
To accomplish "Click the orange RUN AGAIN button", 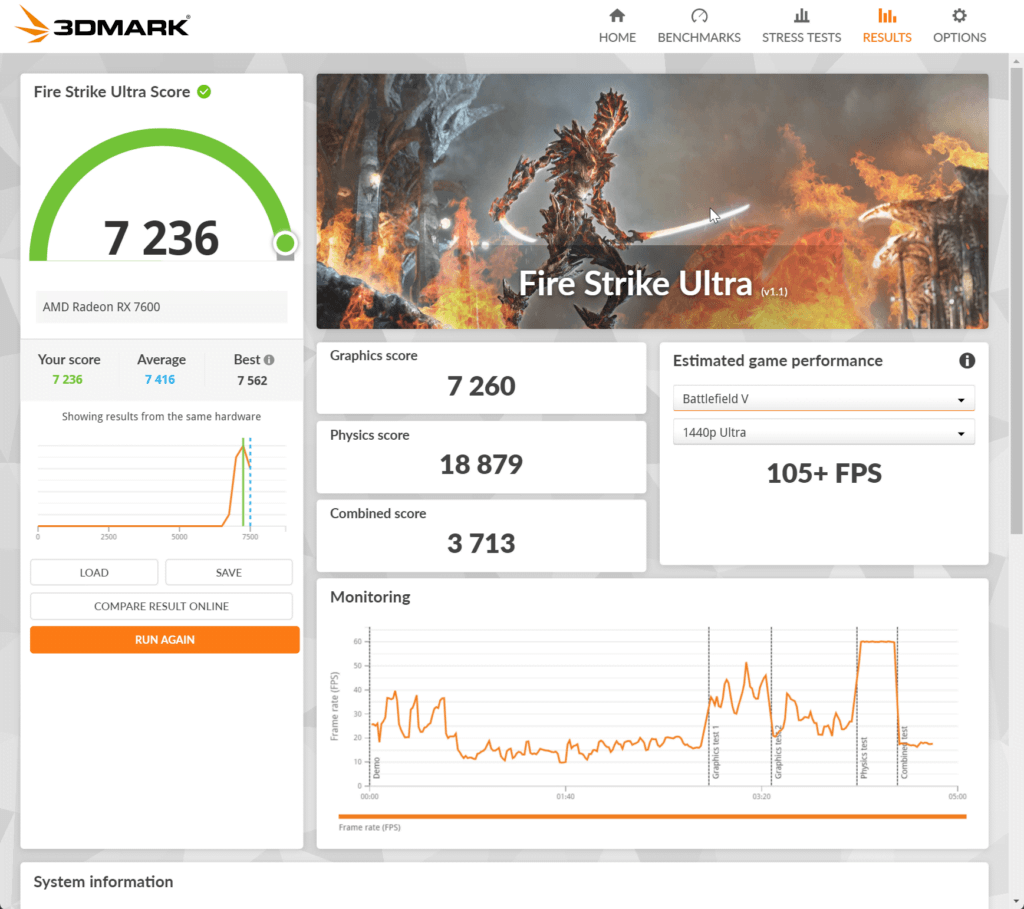I will (x=165, y=640).
